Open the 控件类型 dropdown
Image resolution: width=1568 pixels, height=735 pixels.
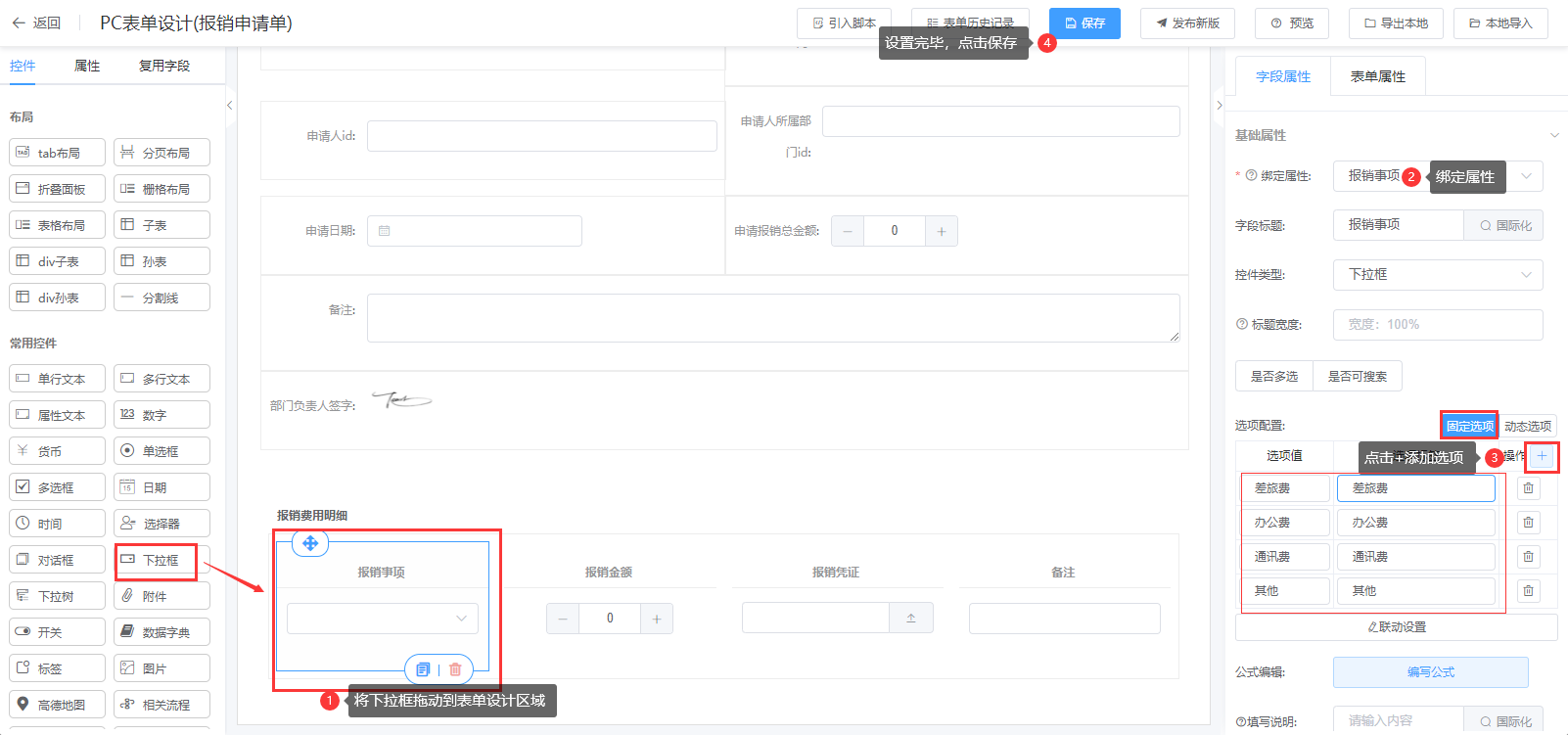[1438, 275]
